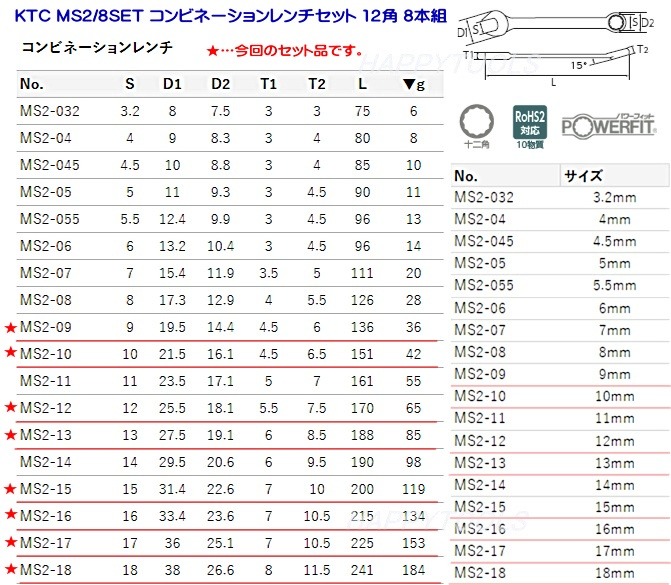Click MS2-12 in the size table

480,441
